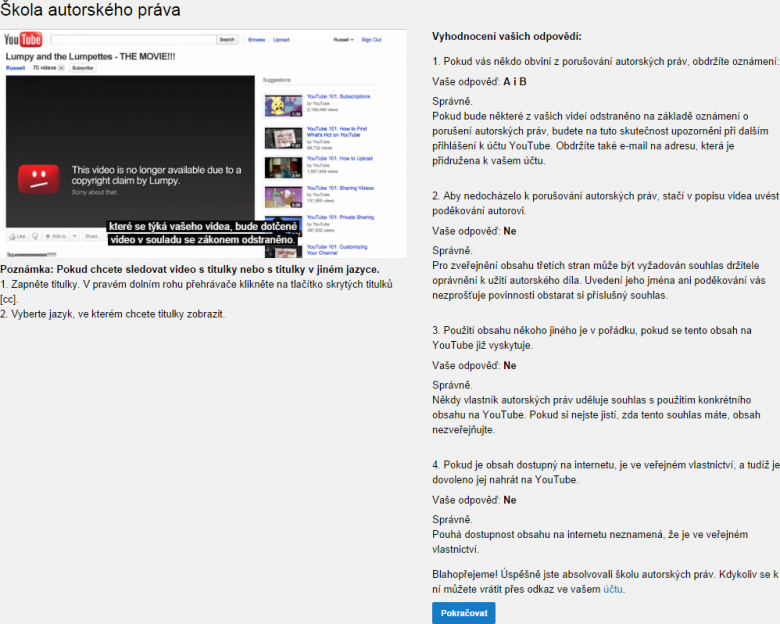Click YouTube 101: Subscriptions title link

(x=338, y=97)
